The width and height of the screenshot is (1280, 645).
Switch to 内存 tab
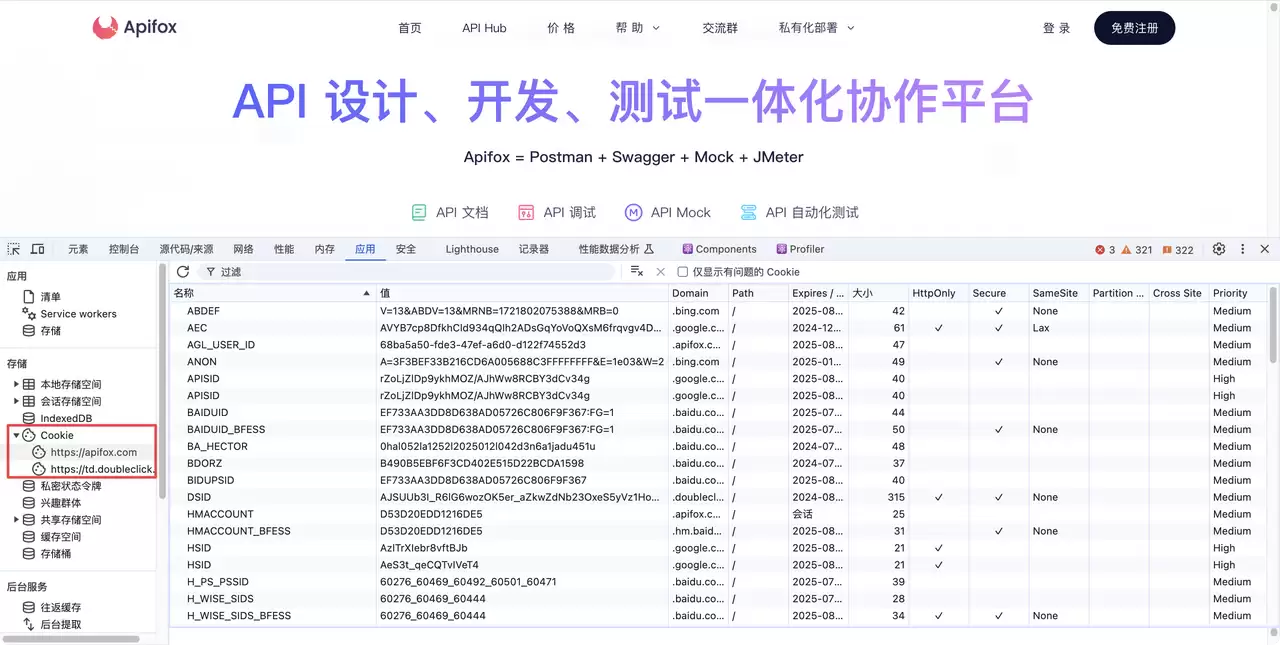tap(324, 249)
